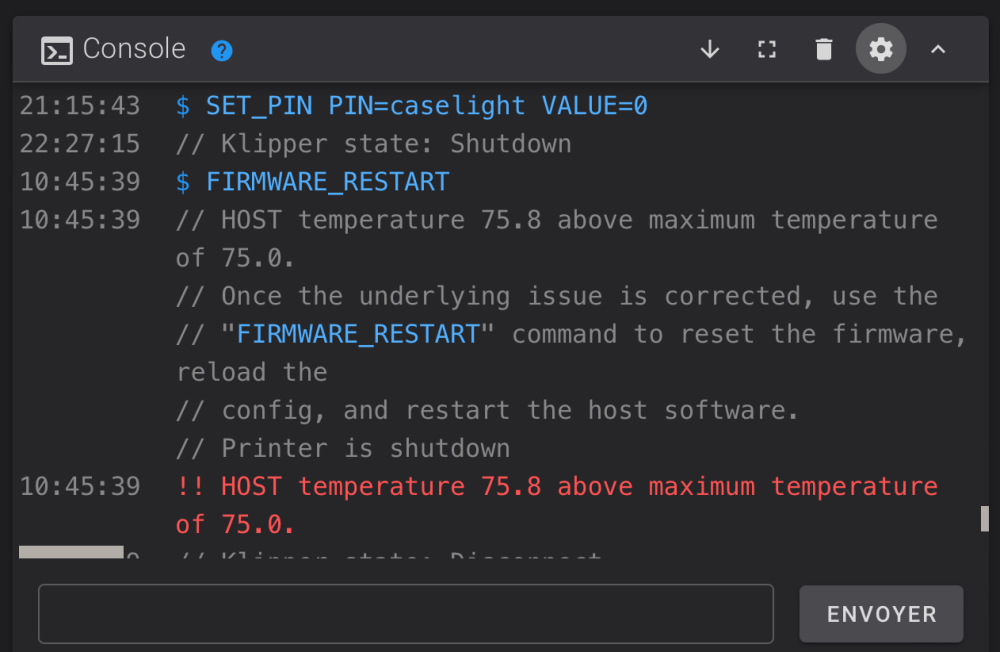Click the 22:27:15 timestamp
Screen dimensions: 1000x652
click(x=80, y=144)
